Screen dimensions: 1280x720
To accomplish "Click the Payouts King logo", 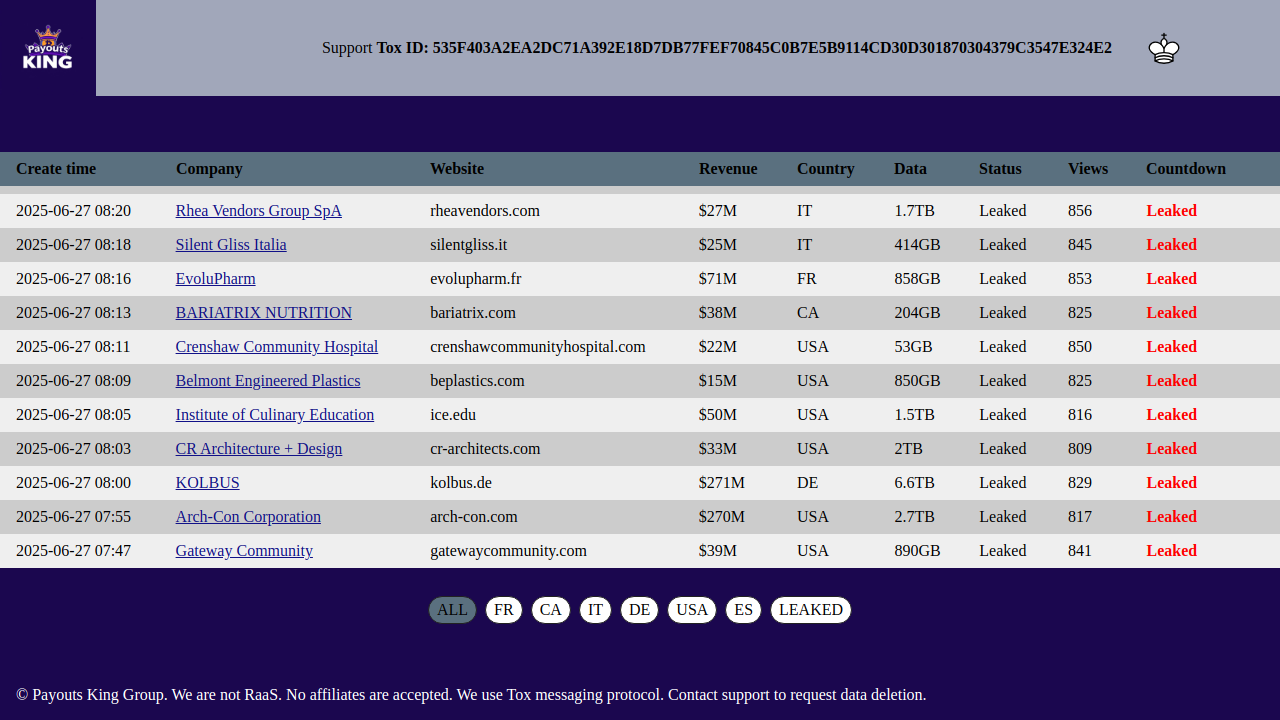I will click(x=48, y=48).
